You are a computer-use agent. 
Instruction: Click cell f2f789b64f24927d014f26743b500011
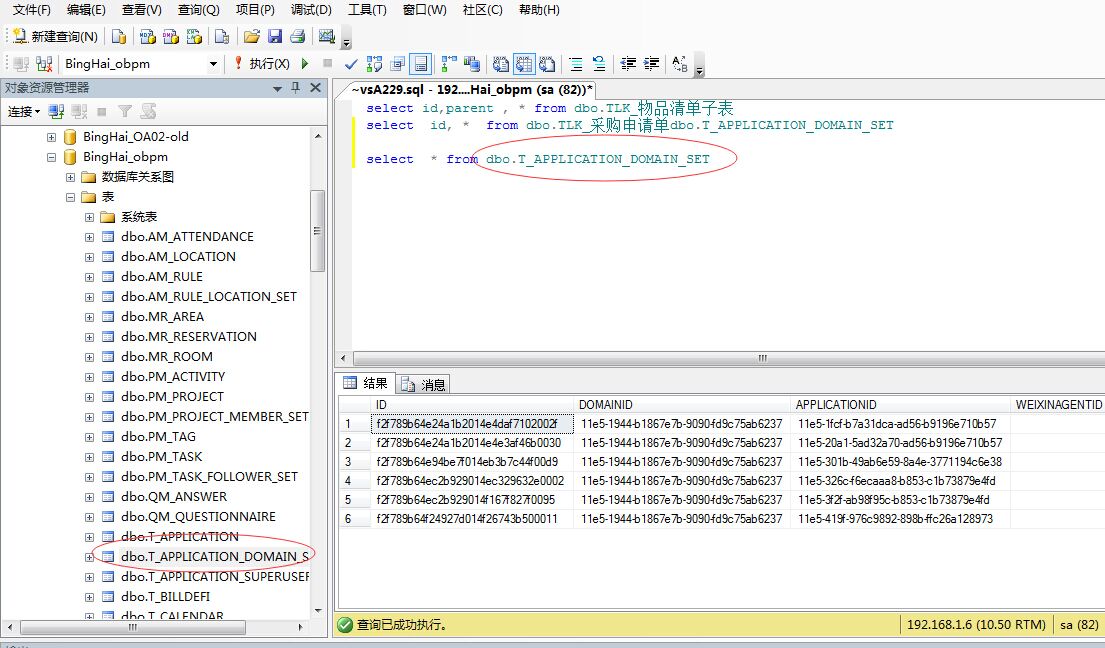click(x=471, y=519)
